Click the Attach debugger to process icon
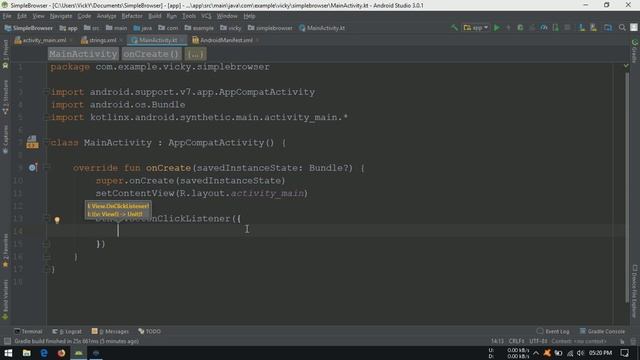640x360 pixels. coord(556,28)
